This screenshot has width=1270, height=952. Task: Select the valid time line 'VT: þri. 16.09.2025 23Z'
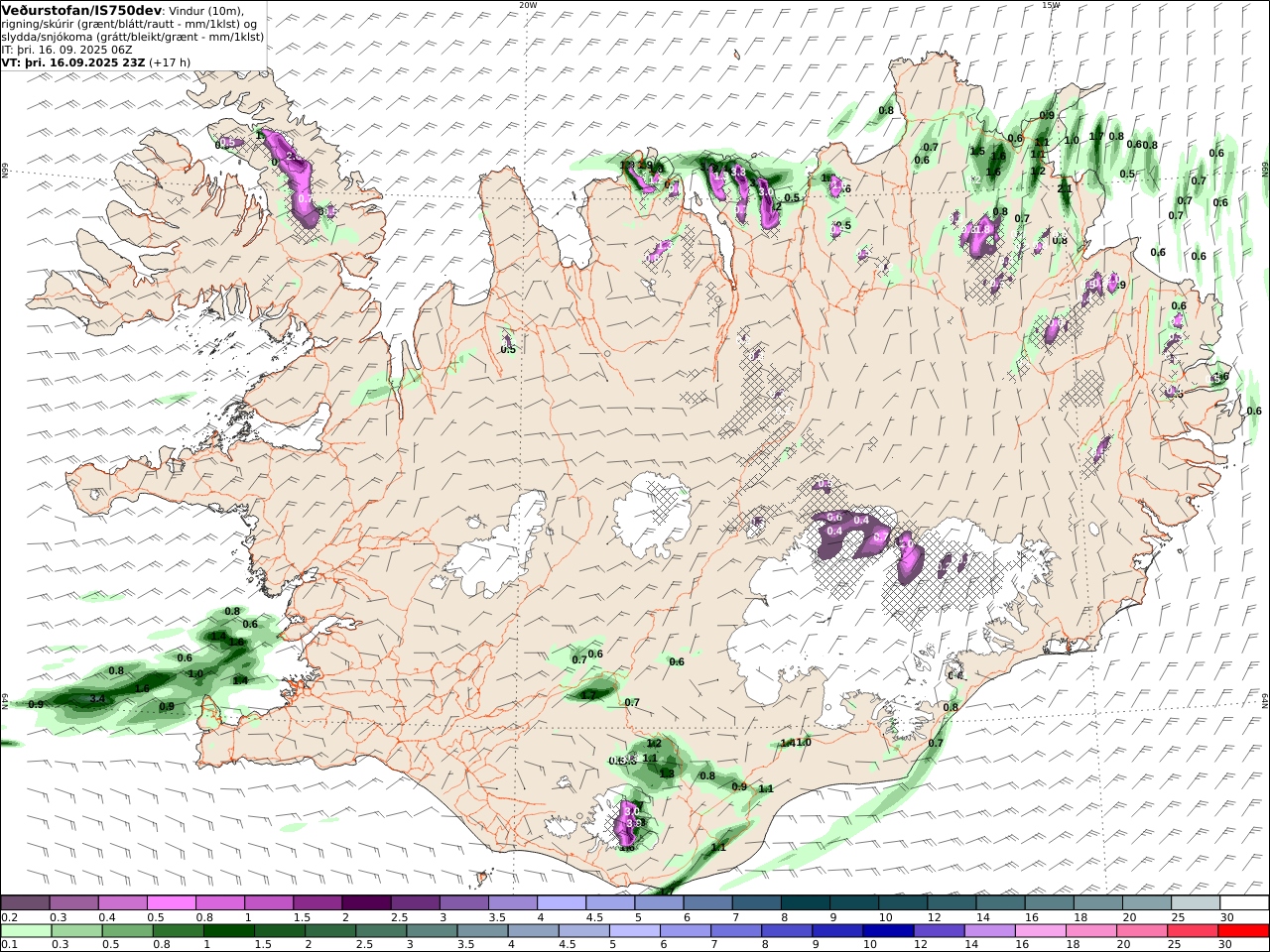tap(72, 61)
